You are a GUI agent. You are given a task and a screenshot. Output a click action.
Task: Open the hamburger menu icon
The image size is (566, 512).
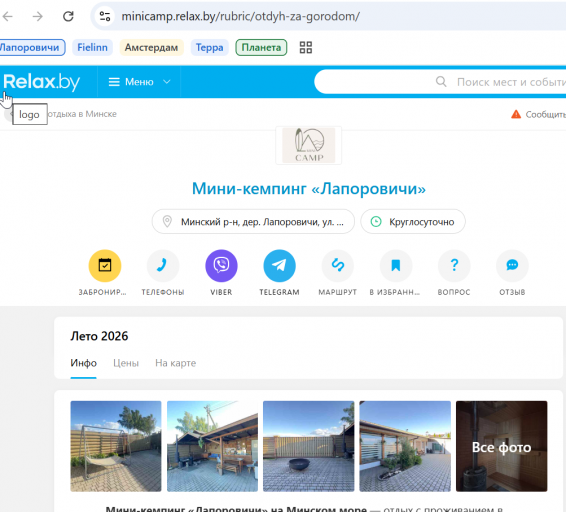114,82
